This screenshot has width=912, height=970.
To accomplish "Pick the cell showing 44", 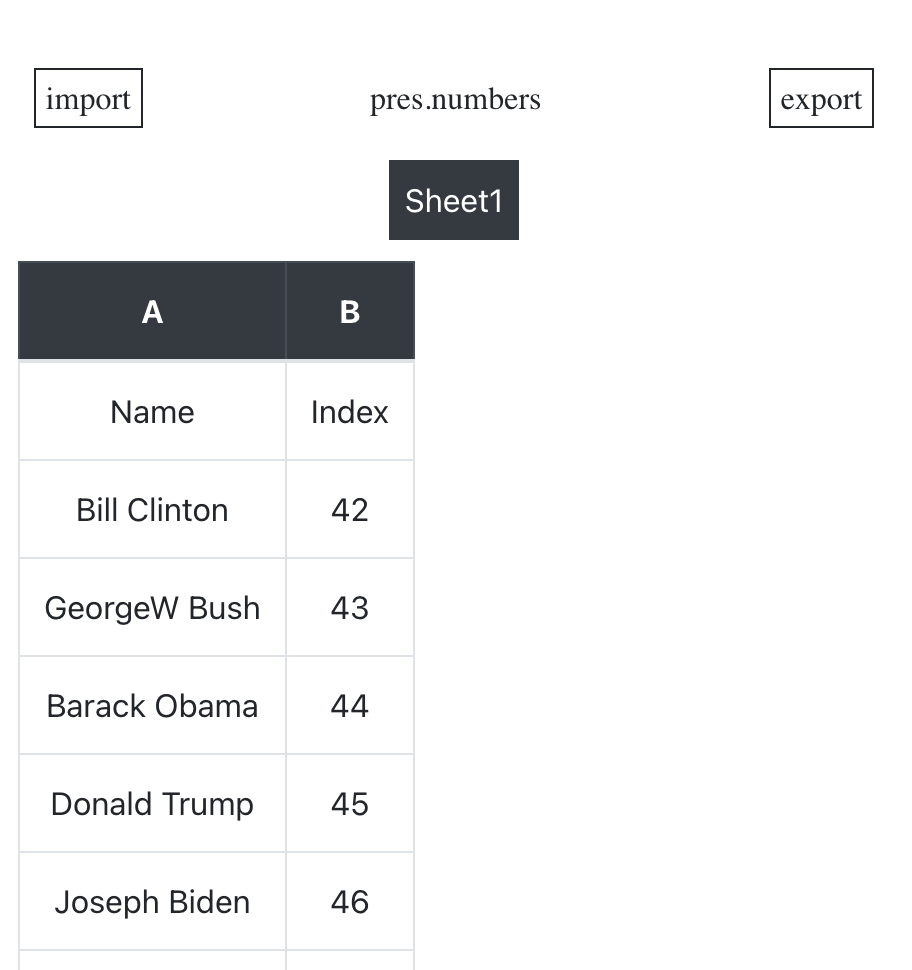I will pyautogui.click(x=350, y=706).
